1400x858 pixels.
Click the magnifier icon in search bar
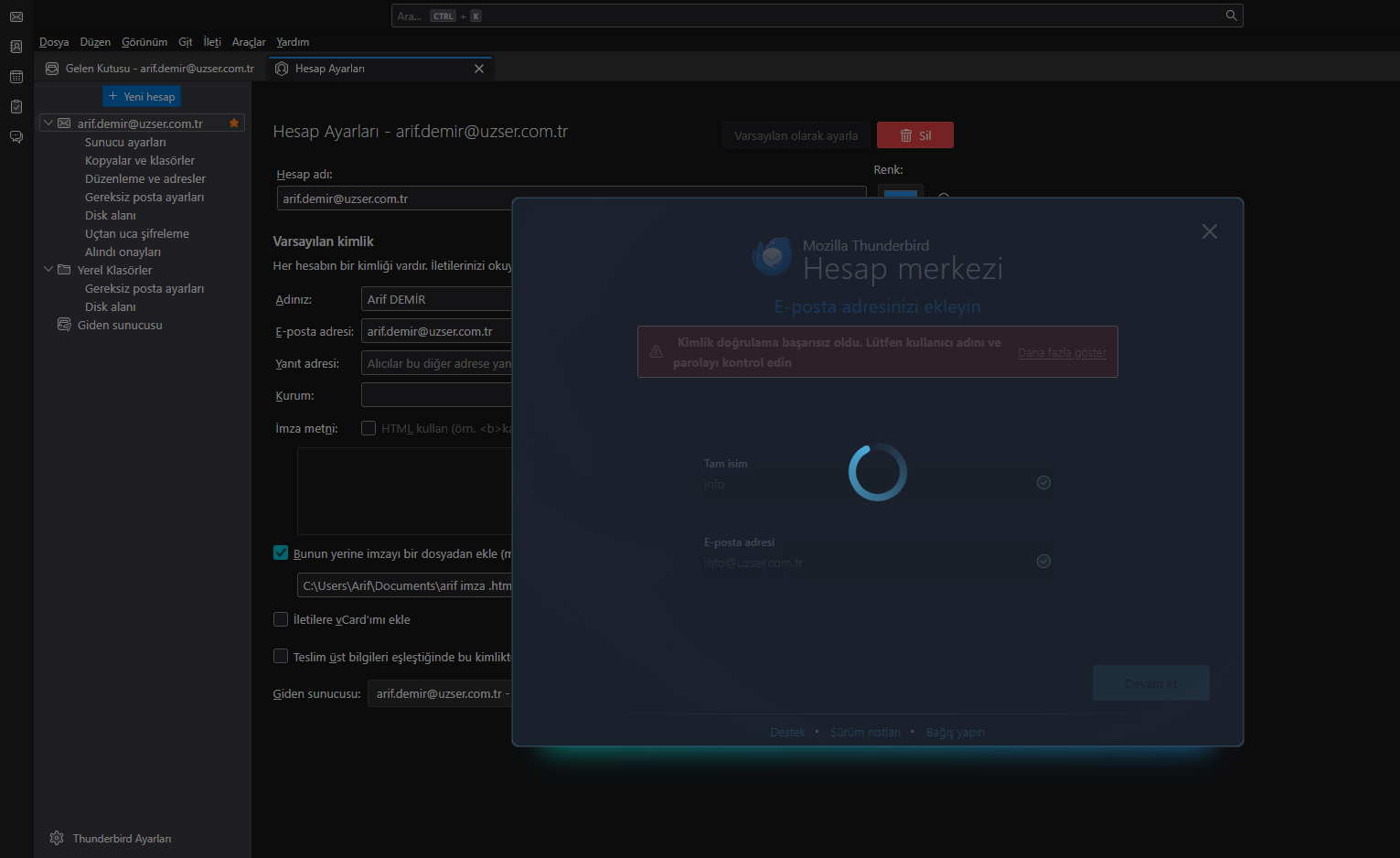coord(1231,16)
